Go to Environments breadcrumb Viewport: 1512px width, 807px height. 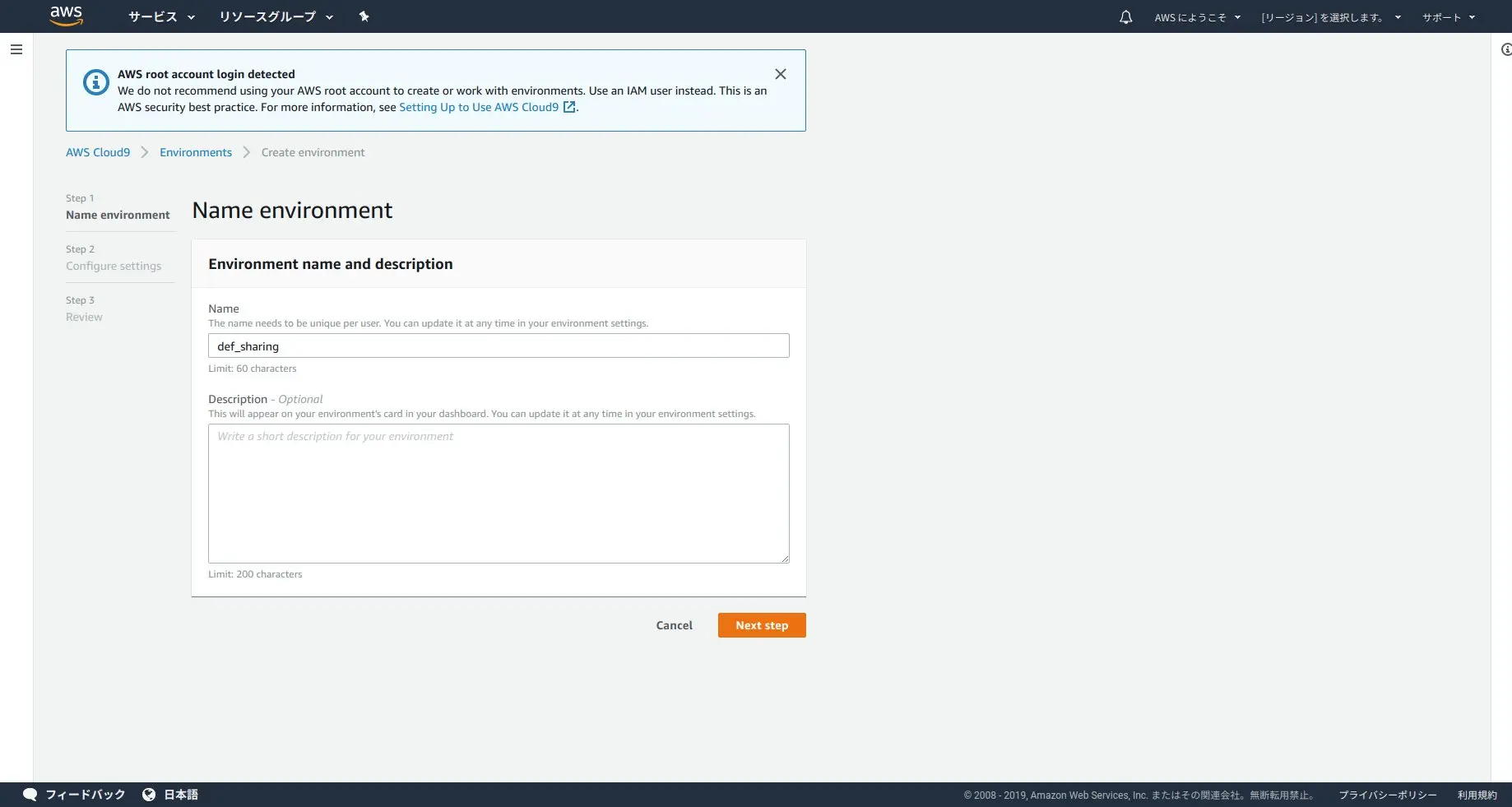pos(196,152)
